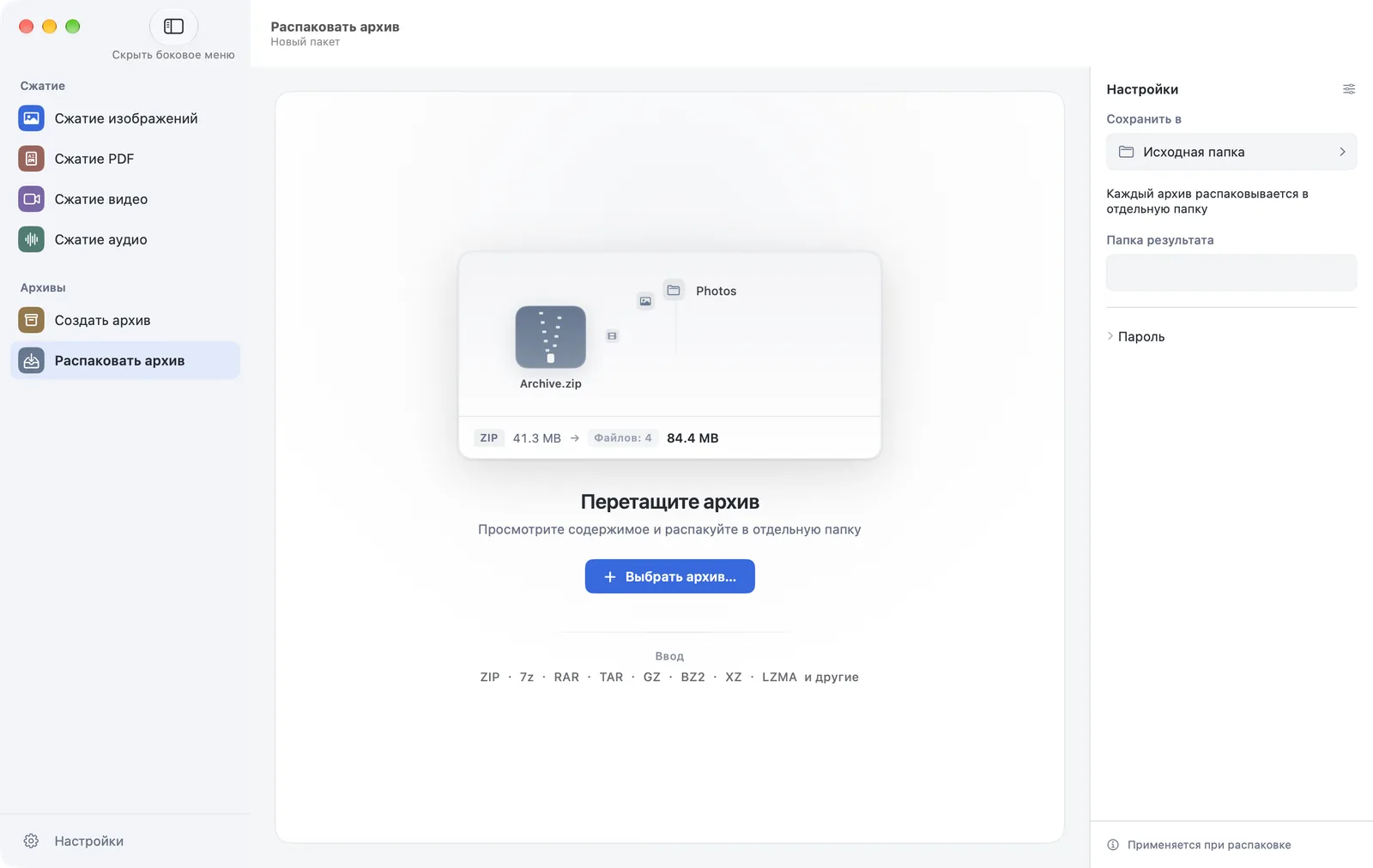Click the 'Перетащите архив' heading

(x=670, y=502)
